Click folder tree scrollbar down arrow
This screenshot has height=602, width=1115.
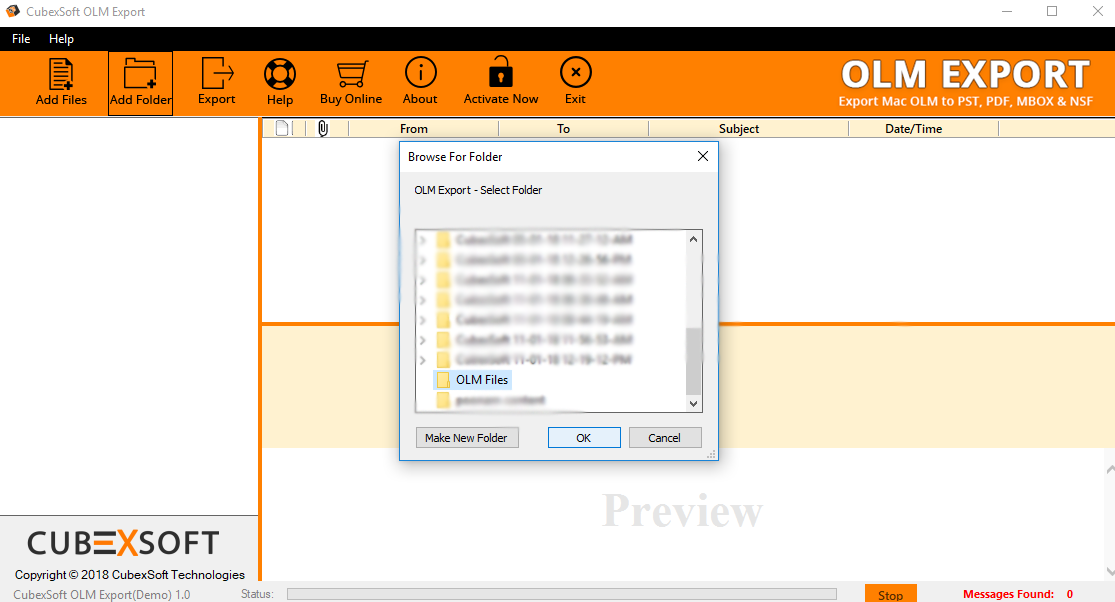pyautogui.click(x=693, y=403)
